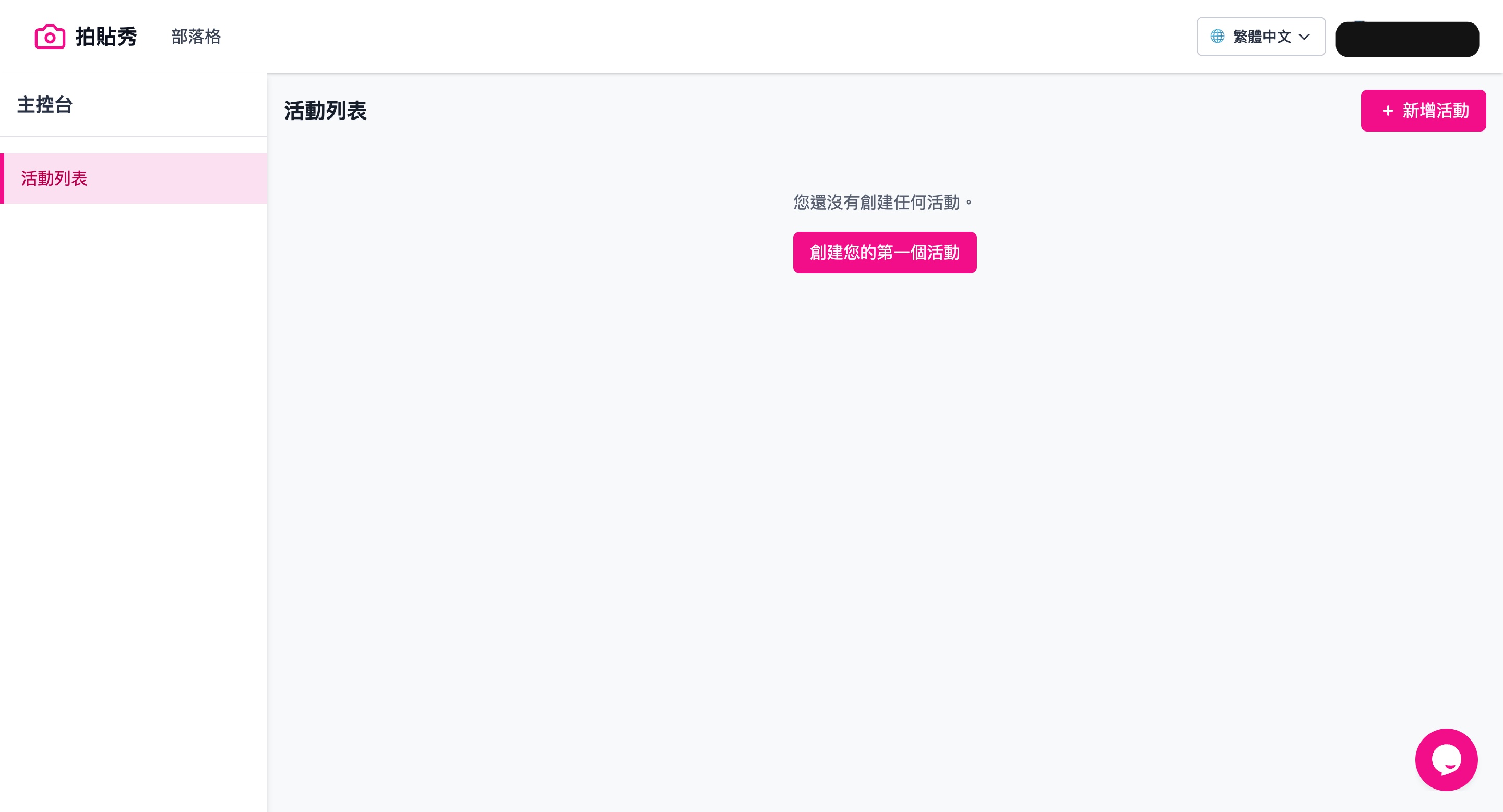The image size is (1503, 812).
Task: Open the 主控台 sidebar section
Action: (44, 105)
